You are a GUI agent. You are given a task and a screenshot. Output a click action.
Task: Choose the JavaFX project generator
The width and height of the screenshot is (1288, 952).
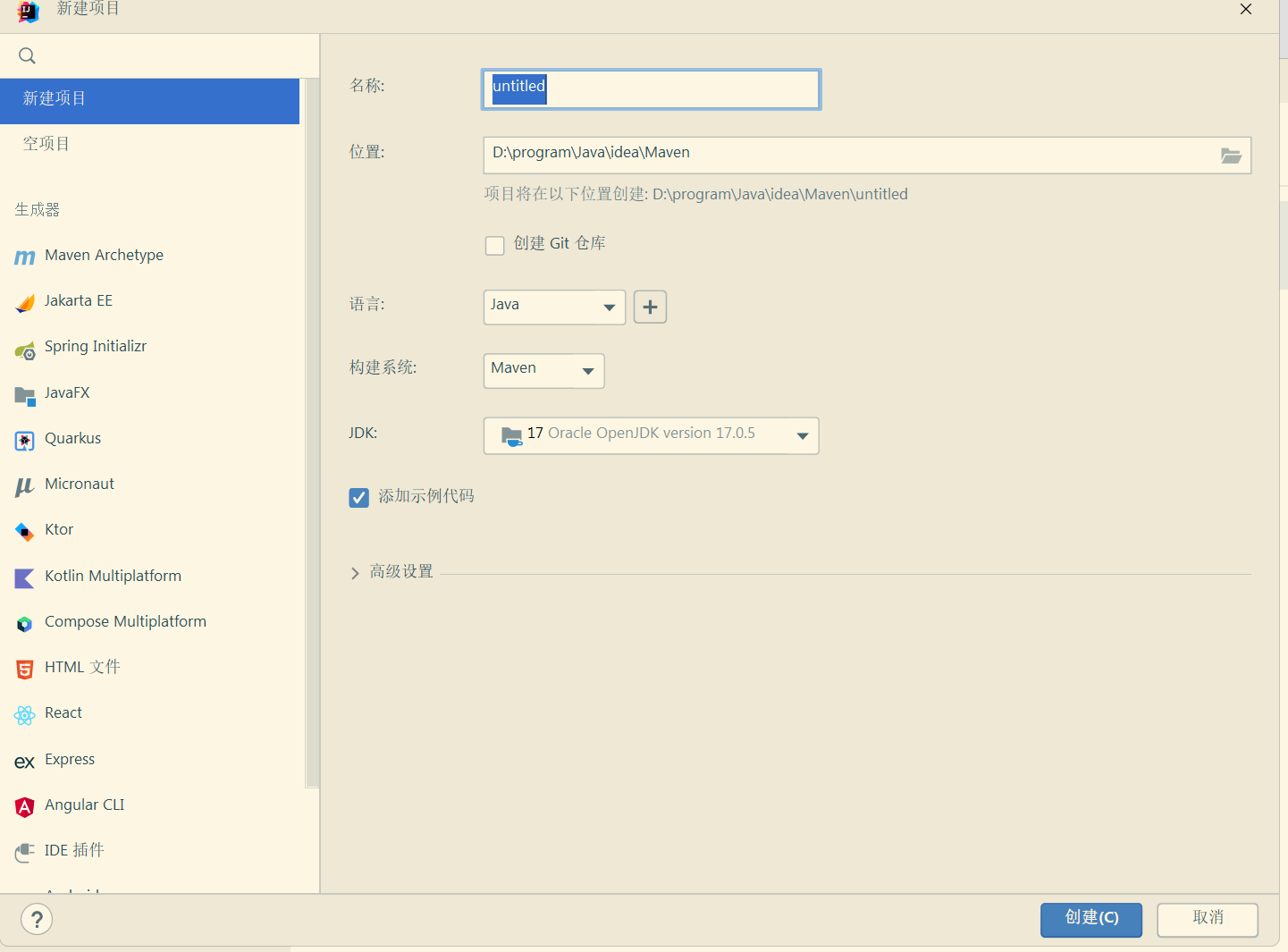(x=67, y=392)
